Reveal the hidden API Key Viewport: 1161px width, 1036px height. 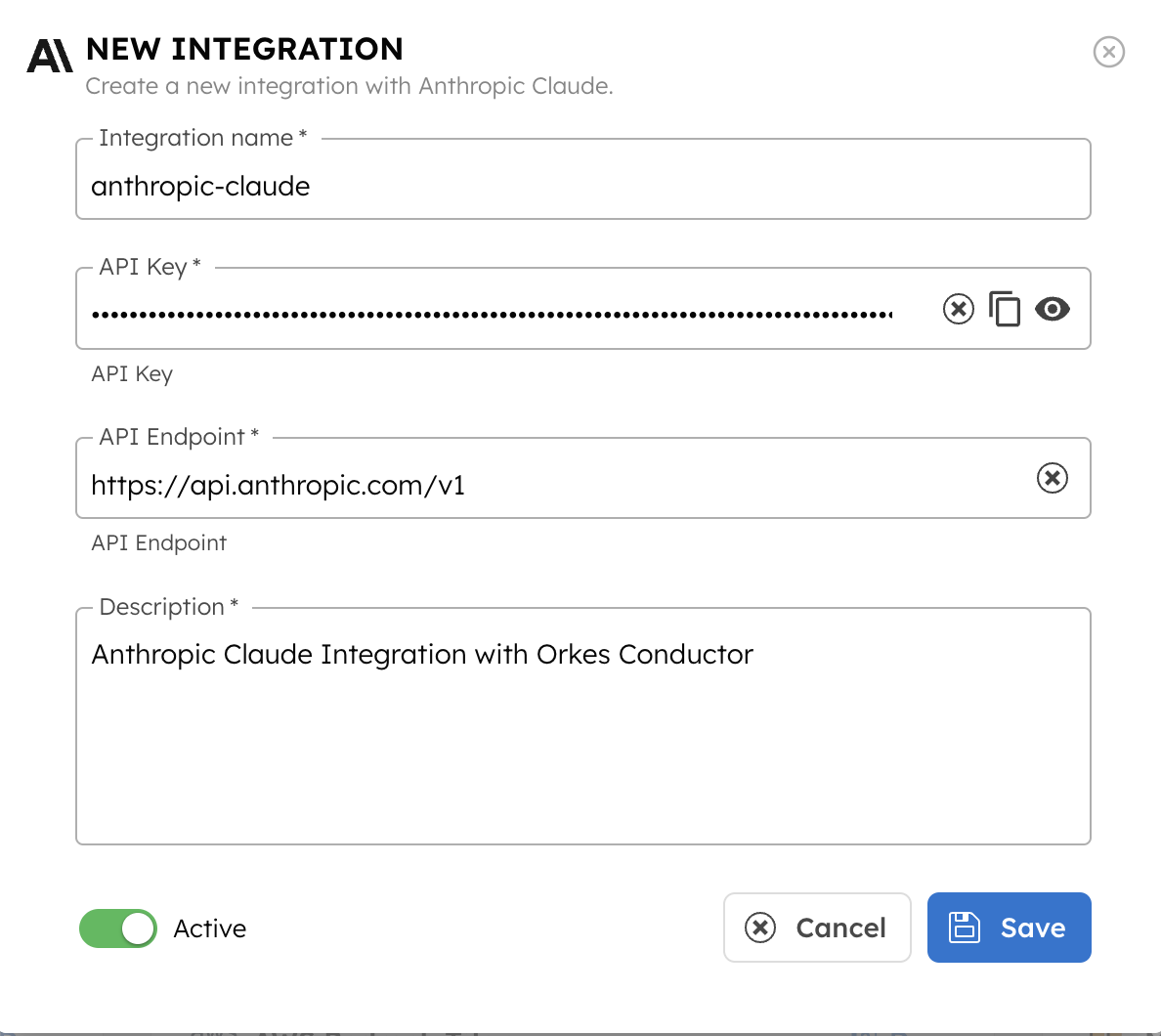1053,309
